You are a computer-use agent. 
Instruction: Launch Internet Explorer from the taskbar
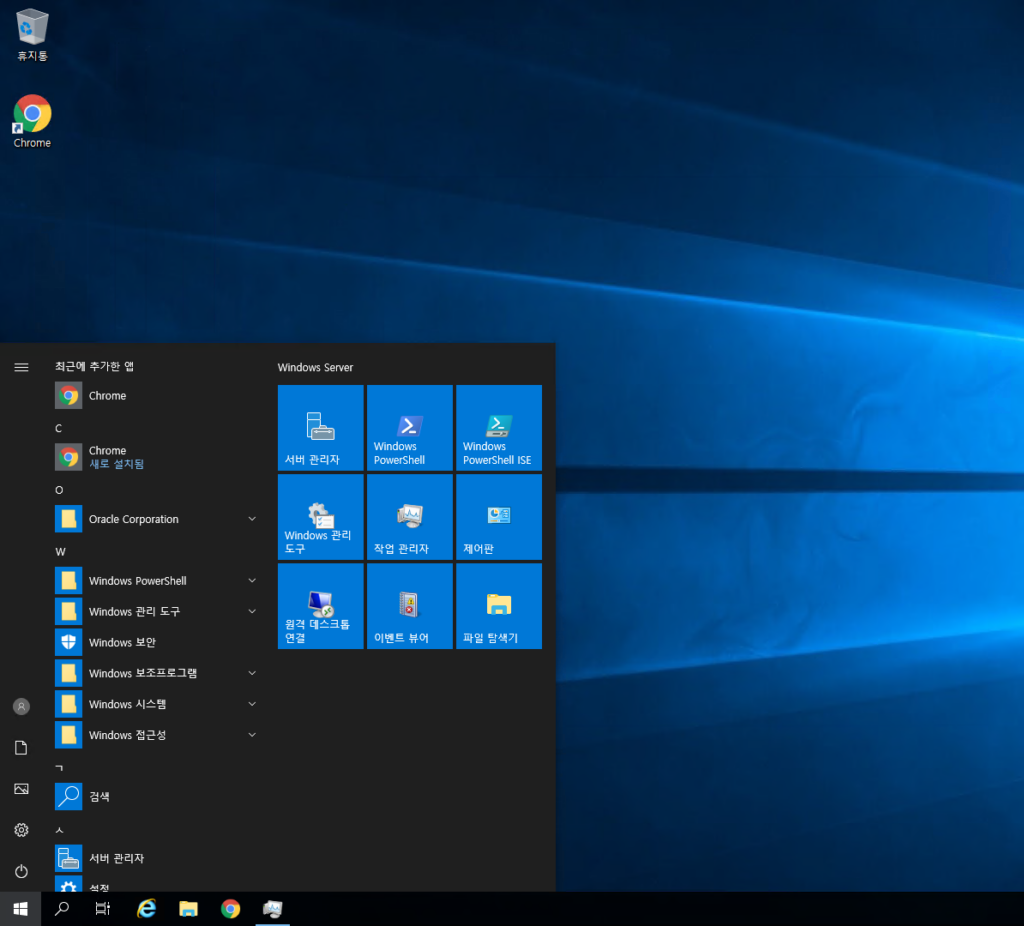pyautogui.click(x=146, y=909)
